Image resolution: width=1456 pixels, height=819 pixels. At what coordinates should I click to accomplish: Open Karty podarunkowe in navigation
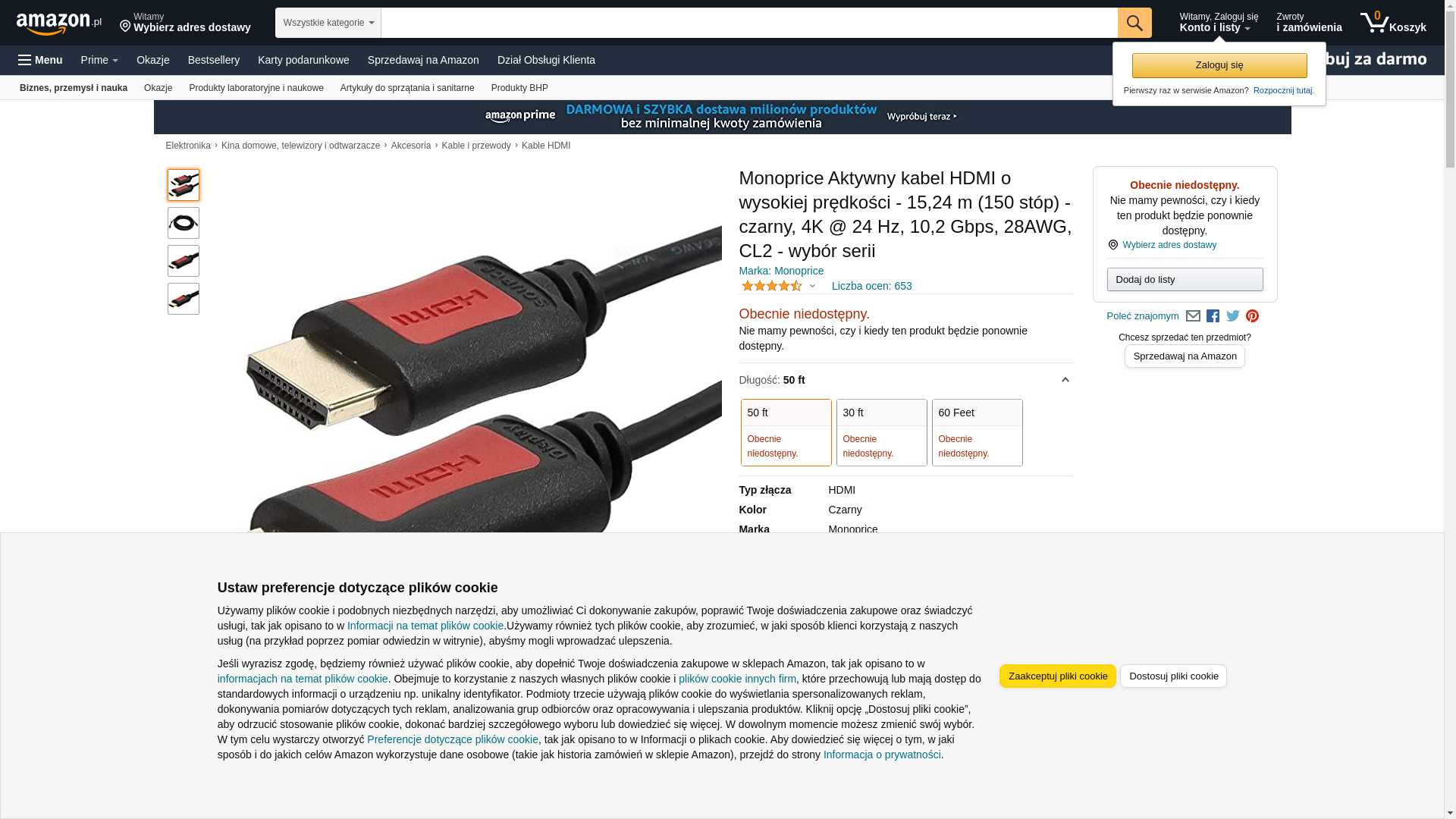point(303,60)
